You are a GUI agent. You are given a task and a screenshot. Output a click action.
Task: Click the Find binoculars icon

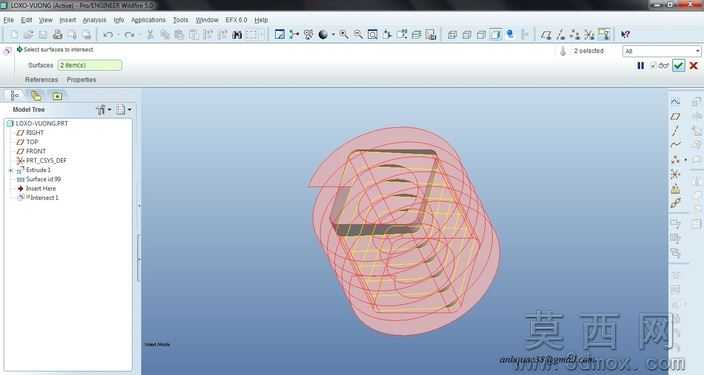(237, 35)
